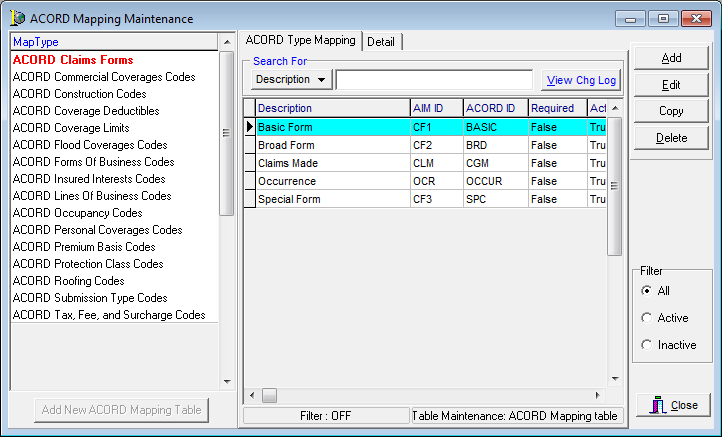Screen dimensions: 722x437
Task: Select the Inactive filter radio button
Action: pyautogui.click(x=646, y=345)
